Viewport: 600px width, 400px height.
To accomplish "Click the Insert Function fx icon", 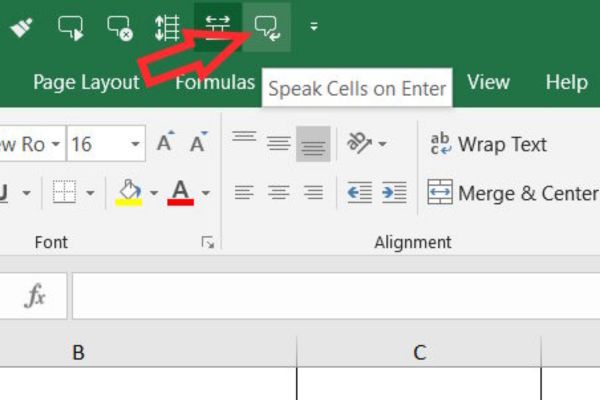I will coord(35,296).
